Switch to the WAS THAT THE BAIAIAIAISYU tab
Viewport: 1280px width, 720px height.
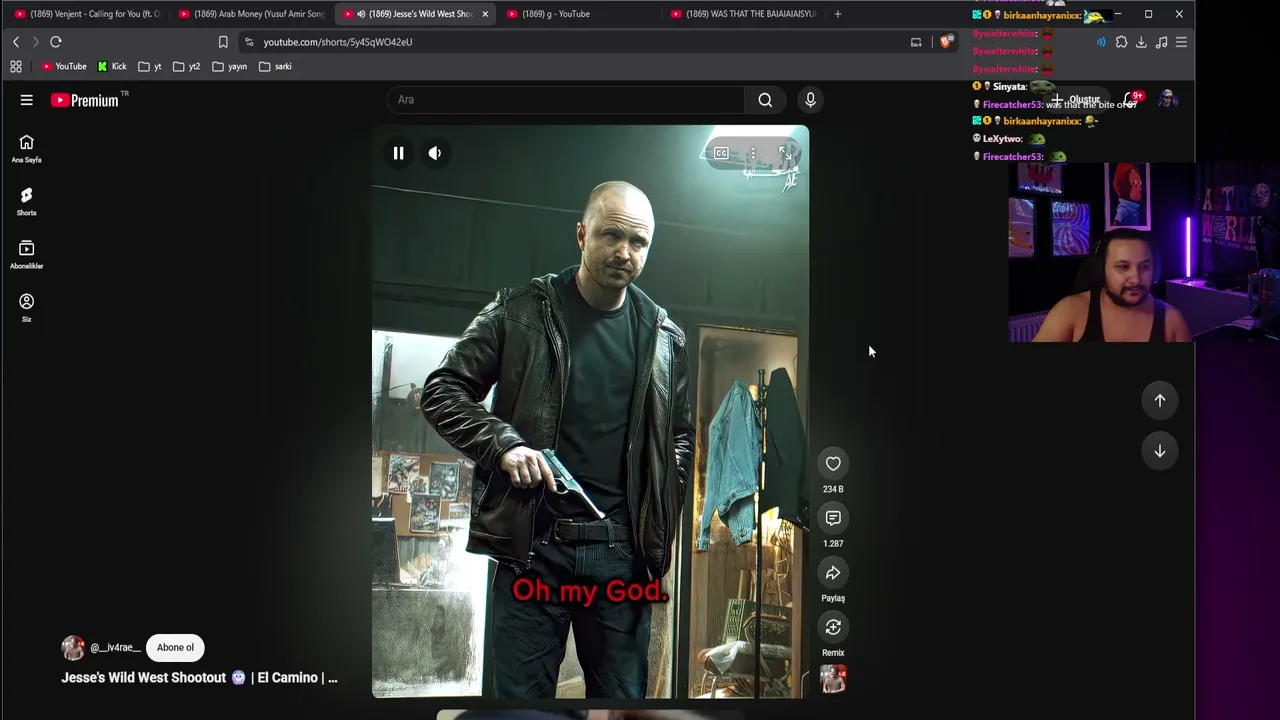click(x=744, y=14)
